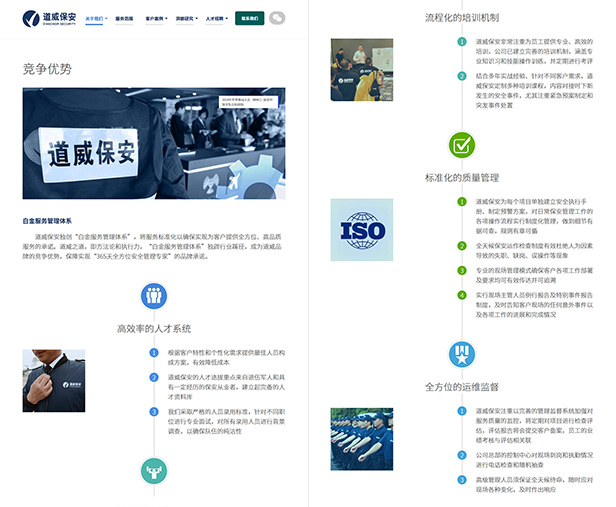Click green bullet 4 under 标准化的质量管理
The image size is (616, 507).
click(x=462, y=295)
